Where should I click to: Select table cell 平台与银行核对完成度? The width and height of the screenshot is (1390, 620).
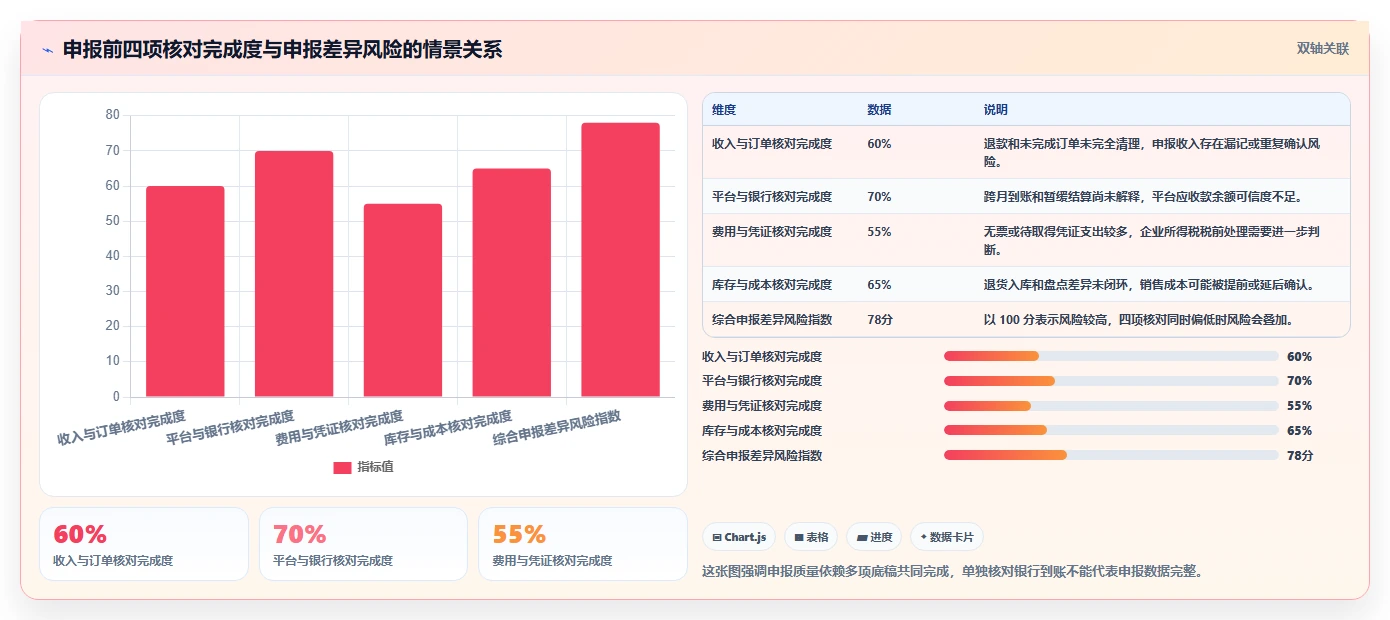click(772, 197)
